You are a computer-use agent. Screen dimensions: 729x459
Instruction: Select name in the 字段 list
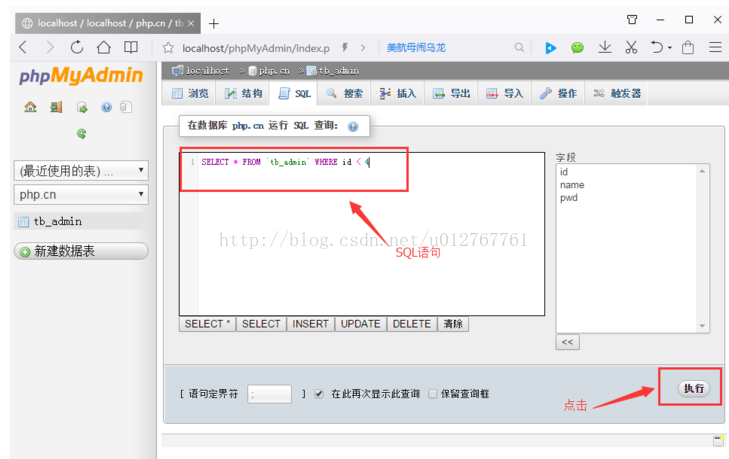pos(572,185)
